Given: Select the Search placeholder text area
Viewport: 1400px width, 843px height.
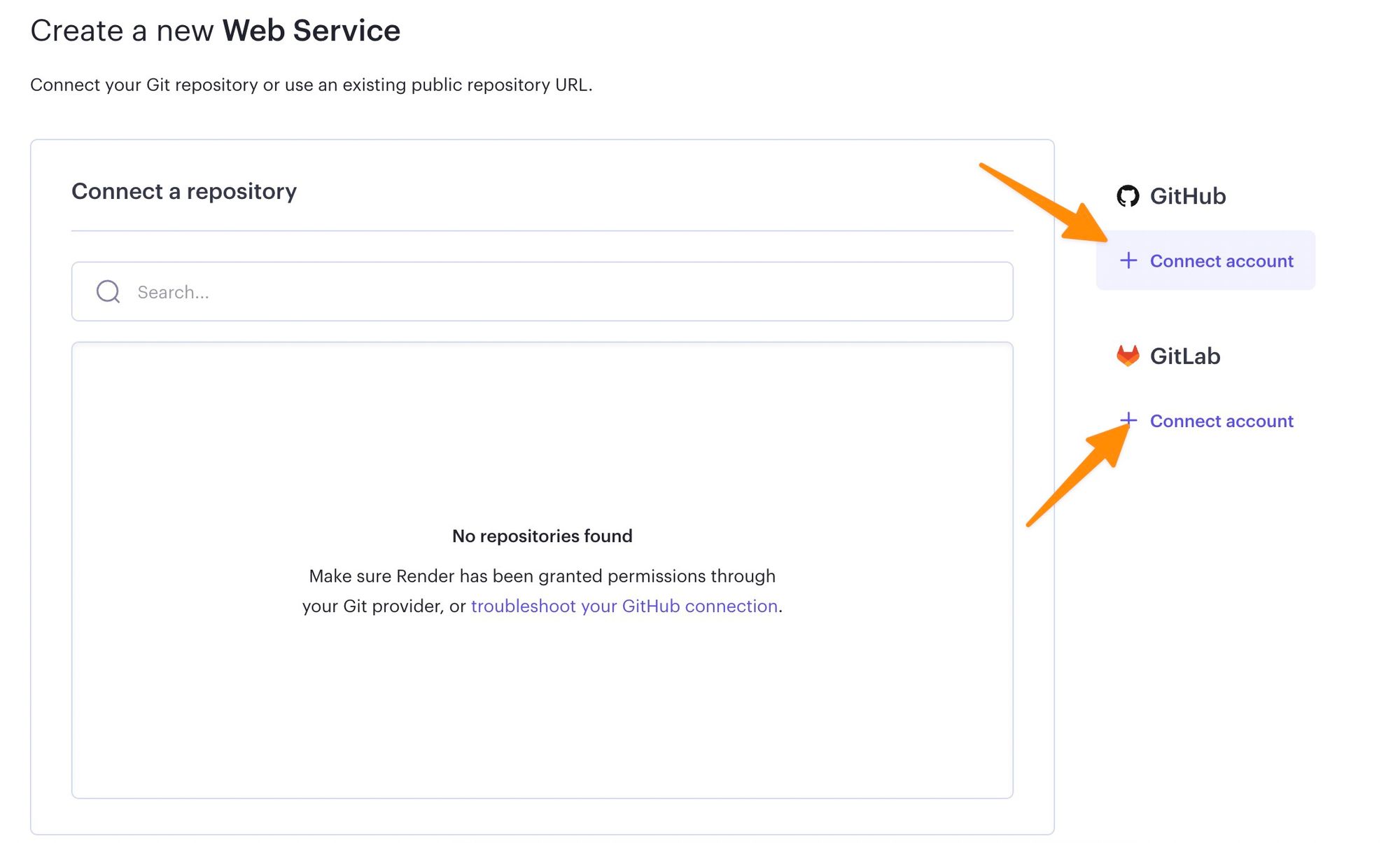Looking at the screenshot, I should (172, 291).
